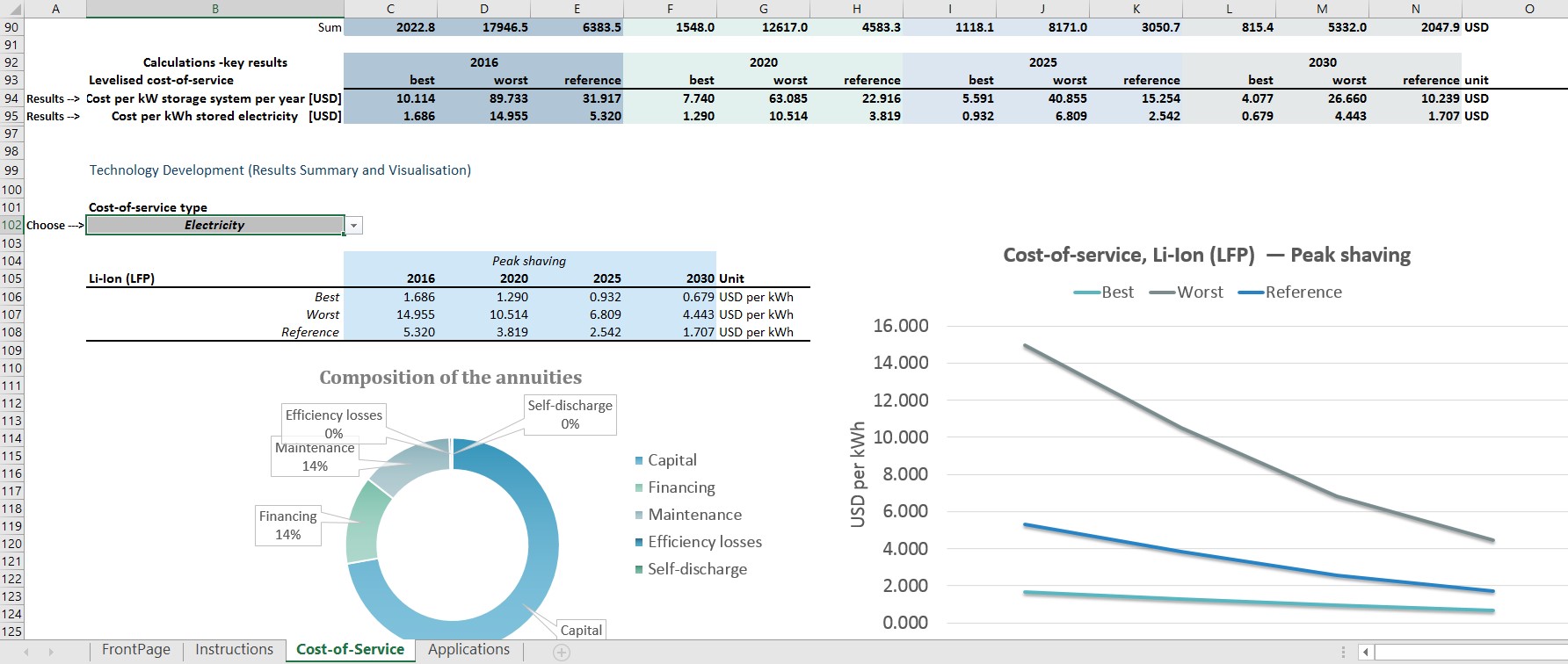Select row 94 header

[11, 98]
